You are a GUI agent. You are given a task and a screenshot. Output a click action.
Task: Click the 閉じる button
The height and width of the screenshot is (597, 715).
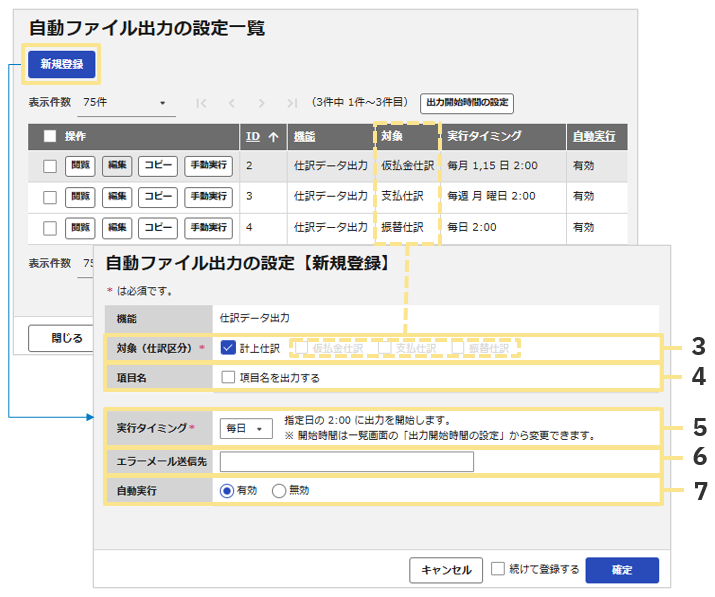click(67, 338)
